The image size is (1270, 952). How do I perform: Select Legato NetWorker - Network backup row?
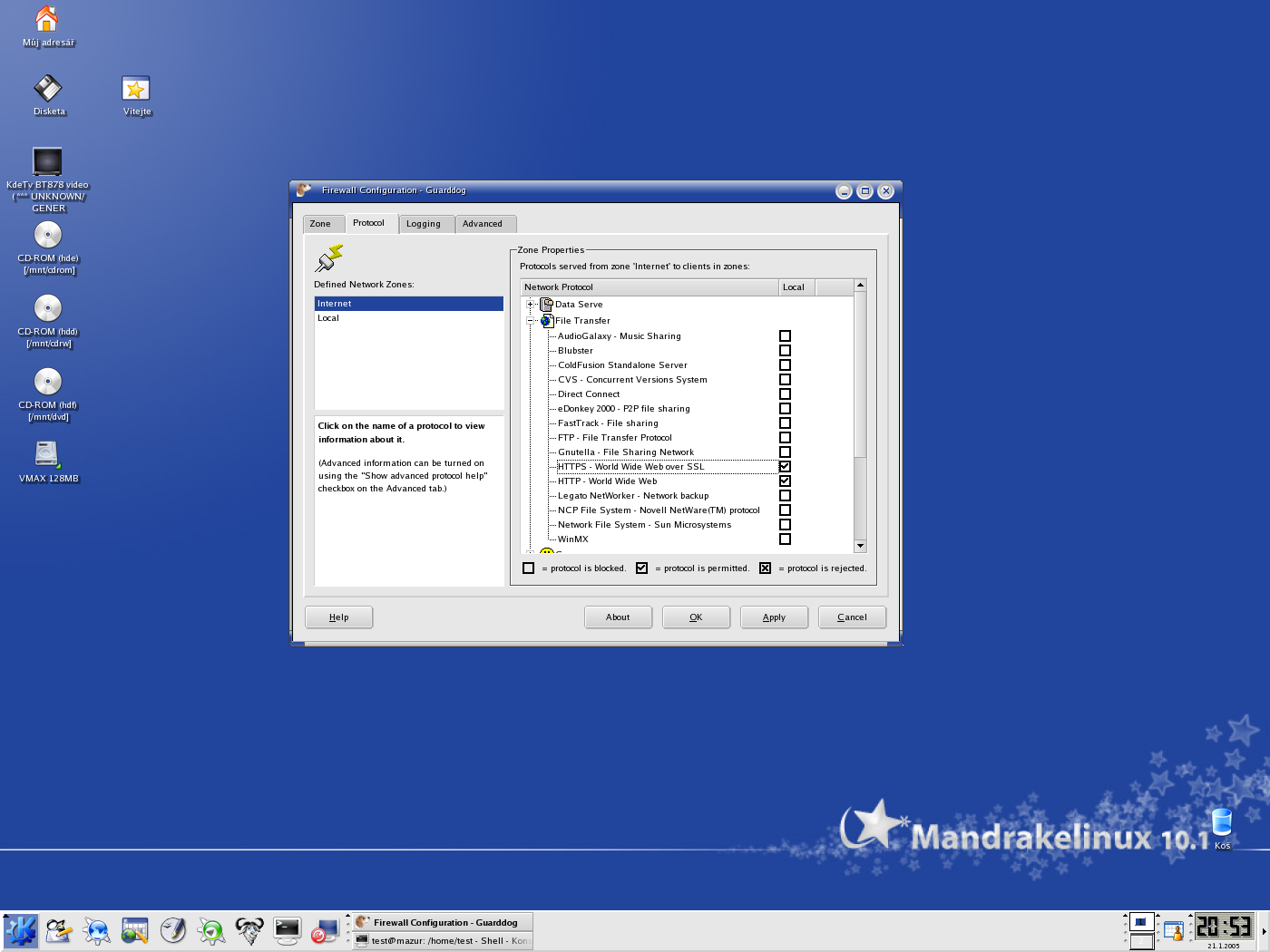[x=633, y=496]
